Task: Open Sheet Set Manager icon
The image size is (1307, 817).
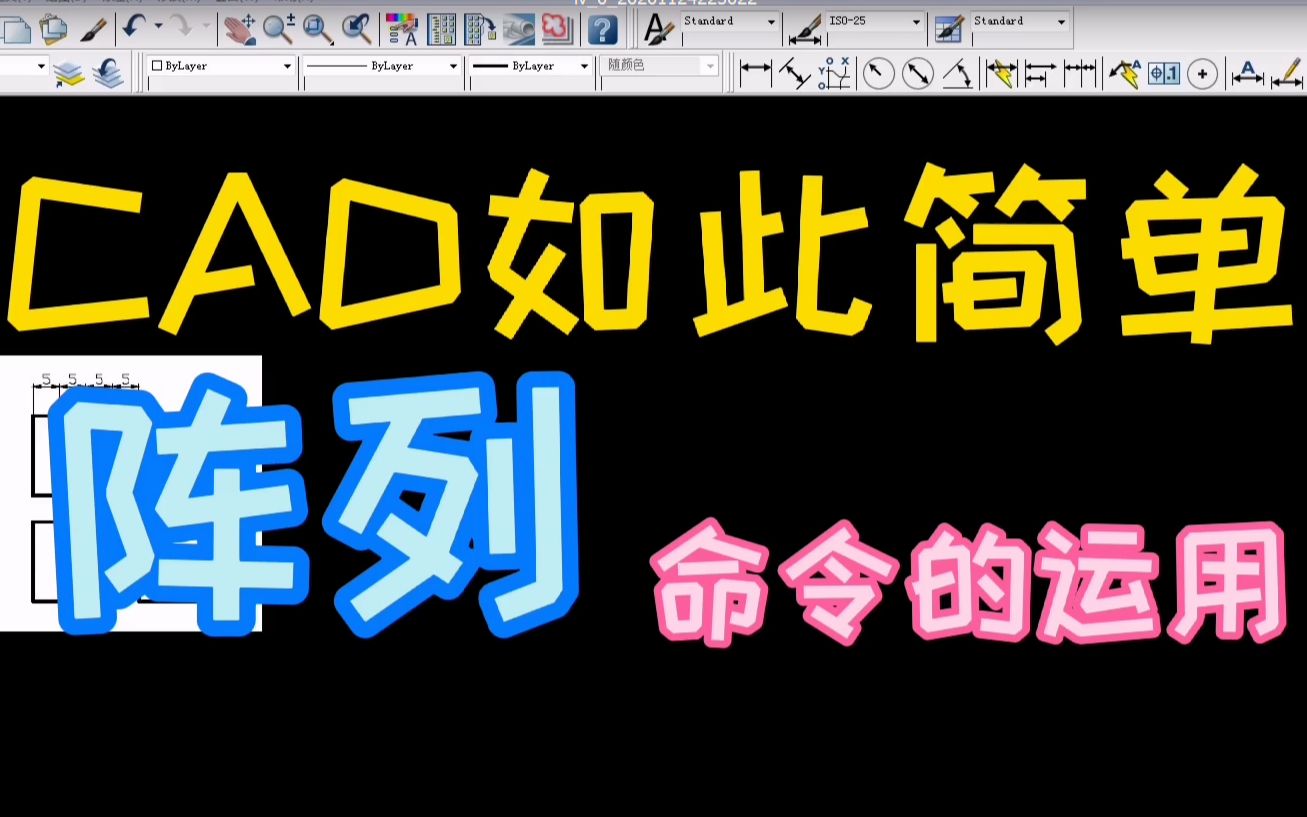Action: tap(519, 30)
